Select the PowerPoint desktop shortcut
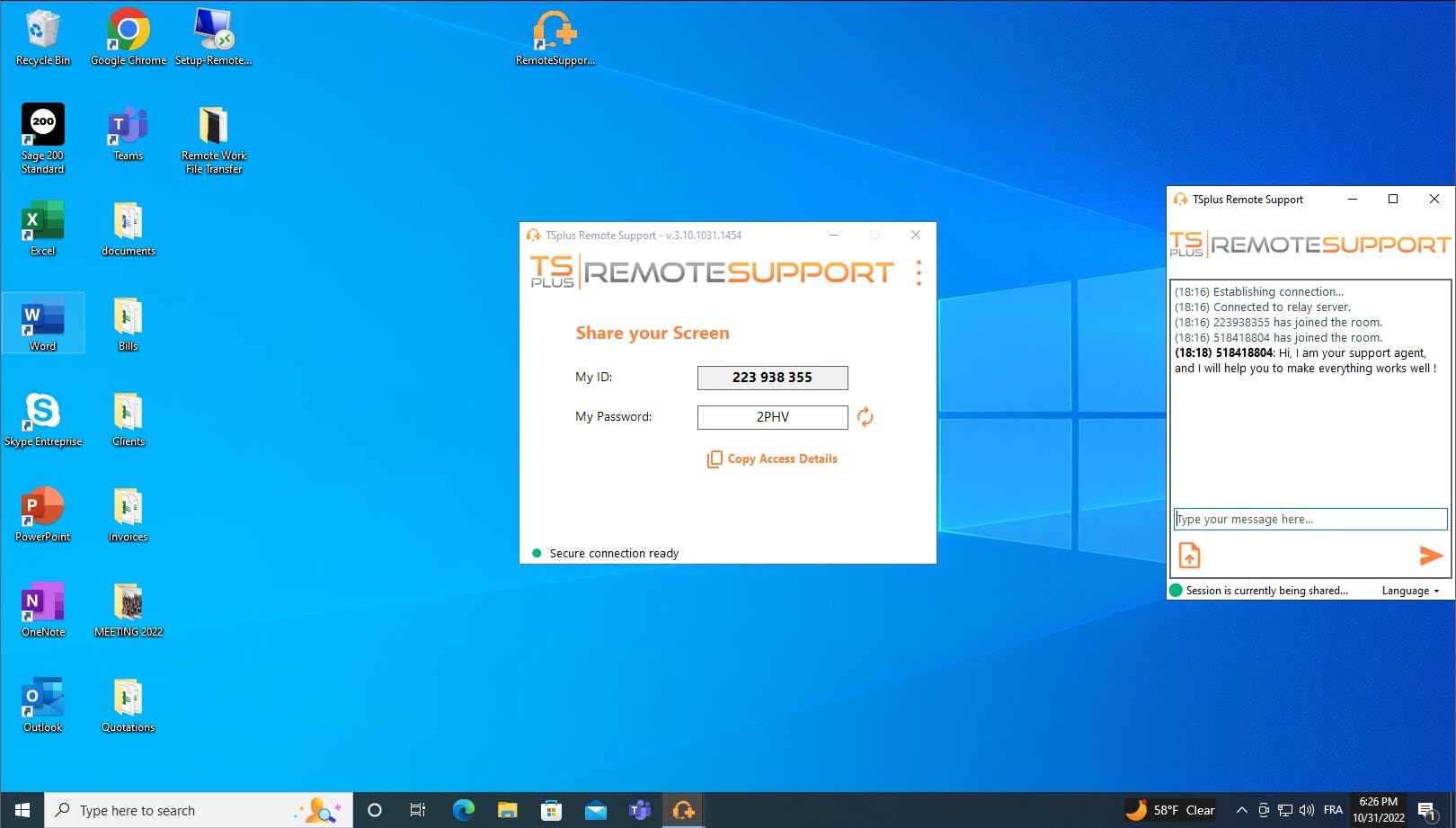This screenshot has height=828, width=1456. click(42, 514)
